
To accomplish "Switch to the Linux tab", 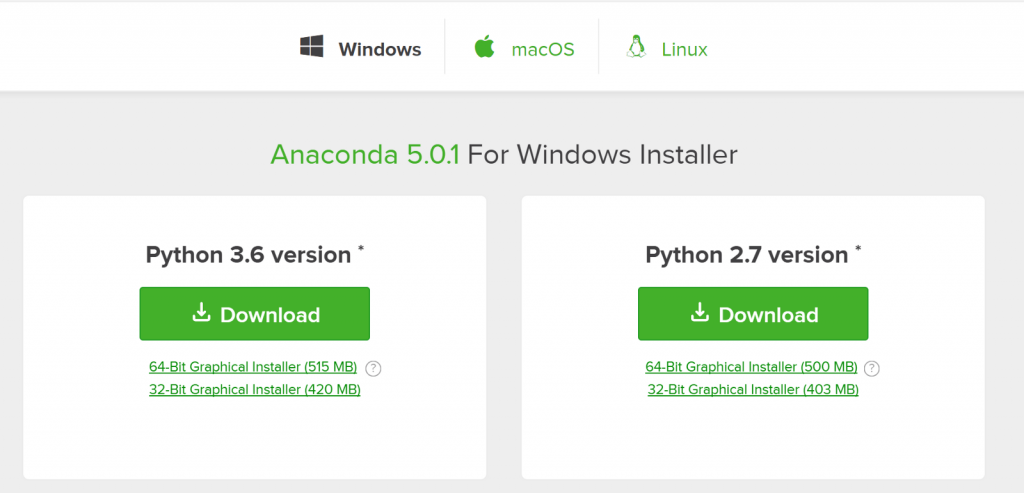I will pos(684,49).
